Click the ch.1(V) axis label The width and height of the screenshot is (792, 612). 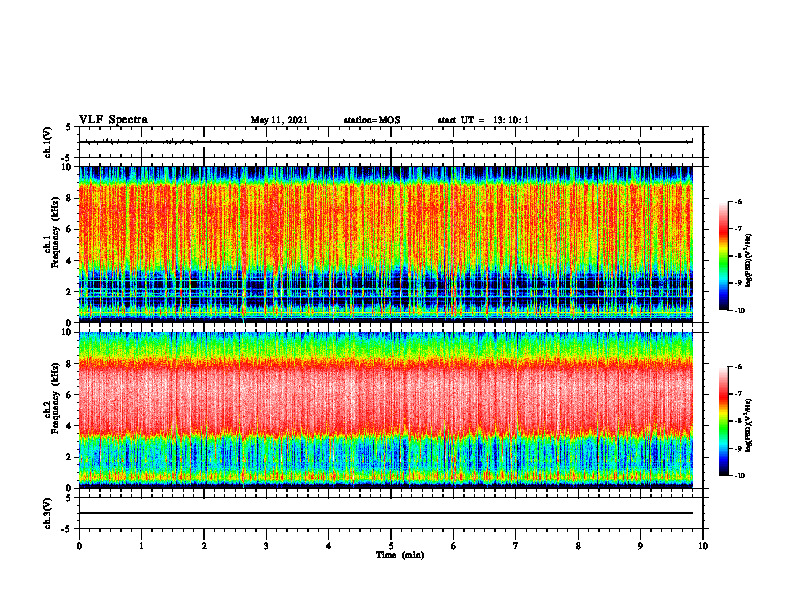click(x=48, y=142)
